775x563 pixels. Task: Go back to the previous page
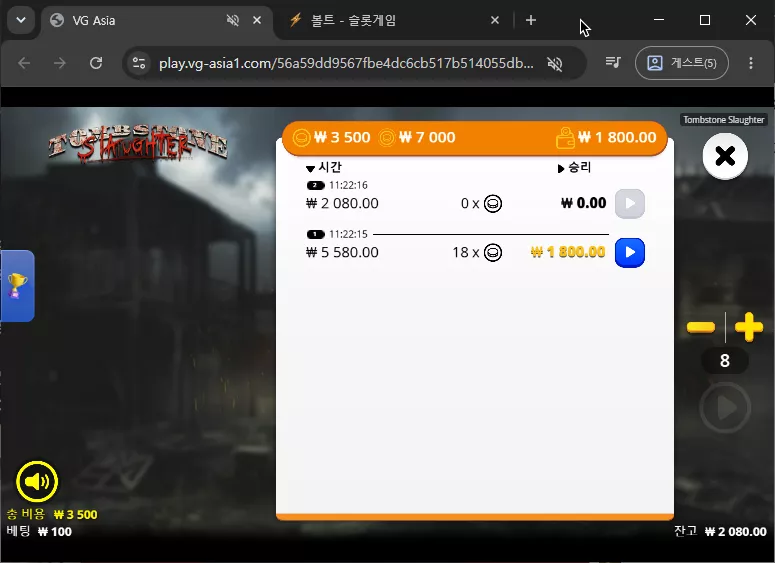(24, 63)
